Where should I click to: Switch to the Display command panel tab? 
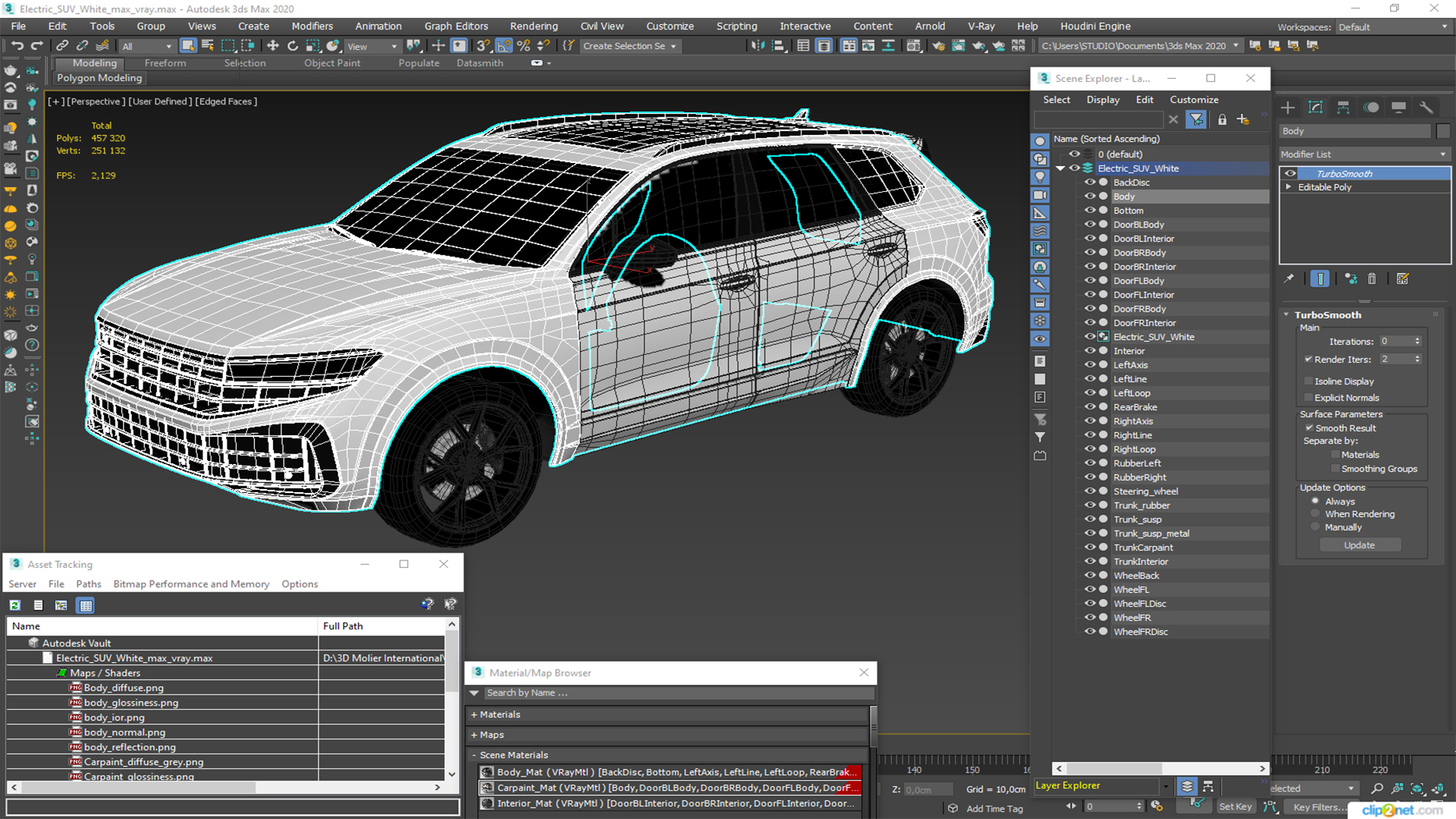point(1399,108)
